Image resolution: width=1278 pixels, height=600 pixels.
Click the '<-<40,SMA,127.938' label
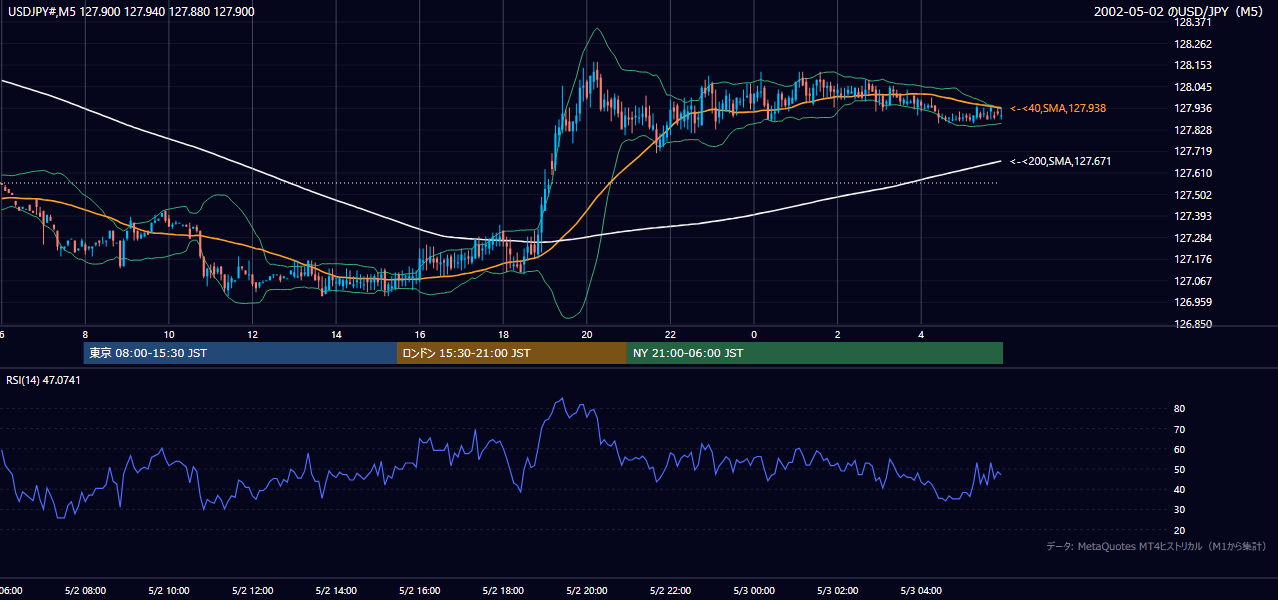point(1058,108)
